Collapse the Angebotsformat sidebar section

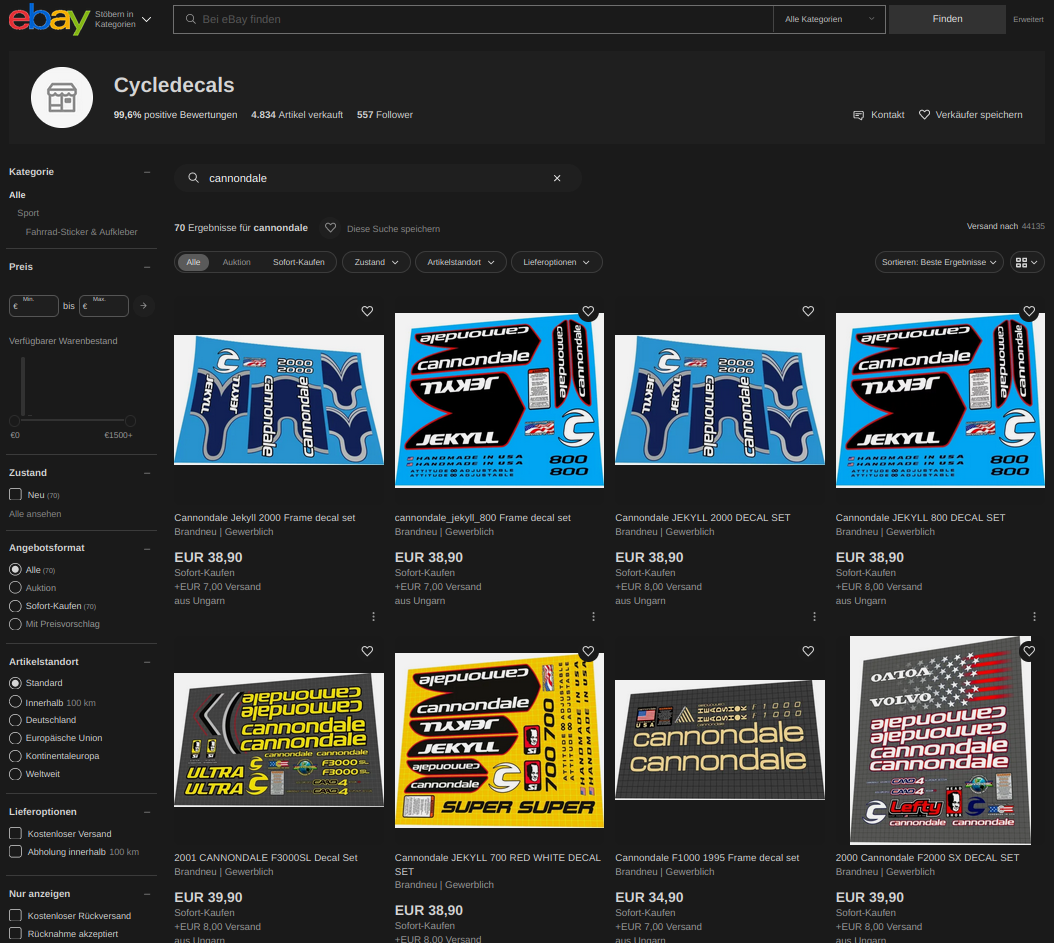[x=147, y=548]
